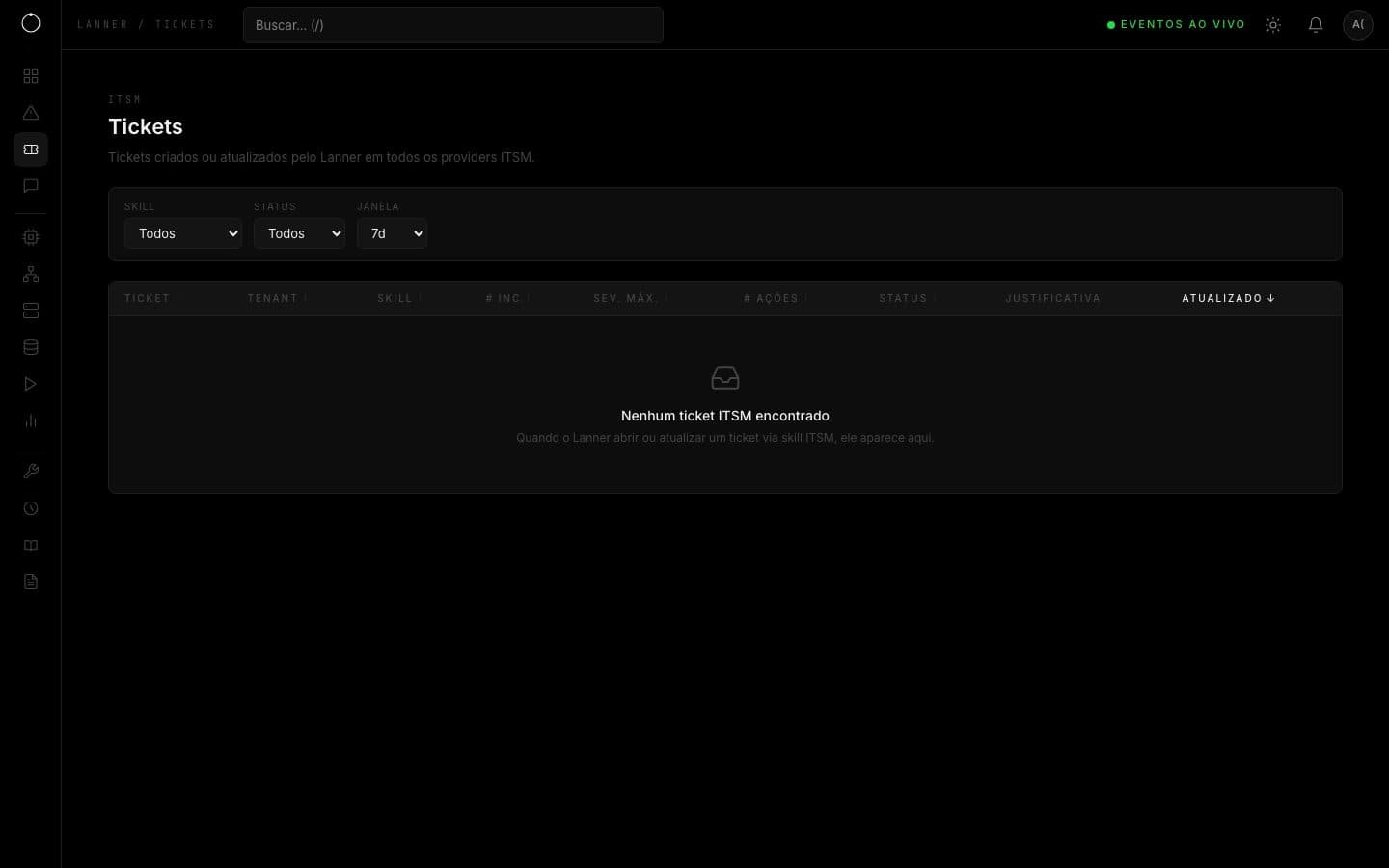Click the empty inbox tray icon
Screen dimensions: 1389x868
tap(725, 378)
